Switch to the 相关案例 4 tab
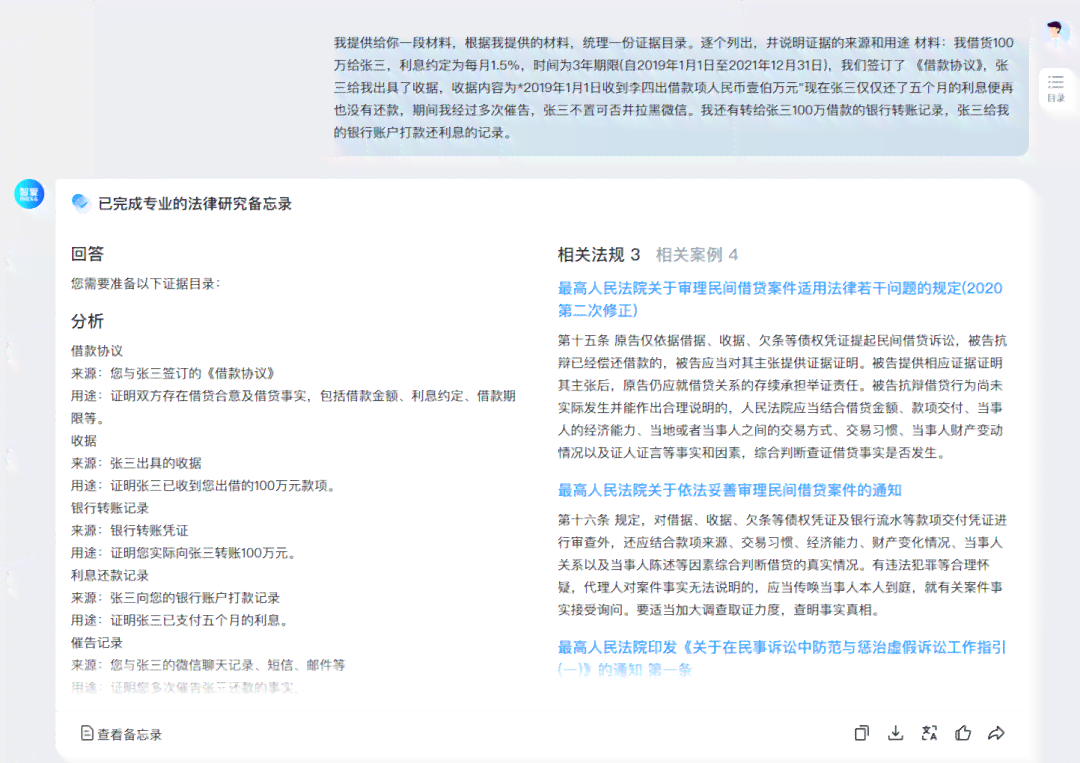Image resolution: width=1080 pixels, height=763 pixels. (696, 255)
